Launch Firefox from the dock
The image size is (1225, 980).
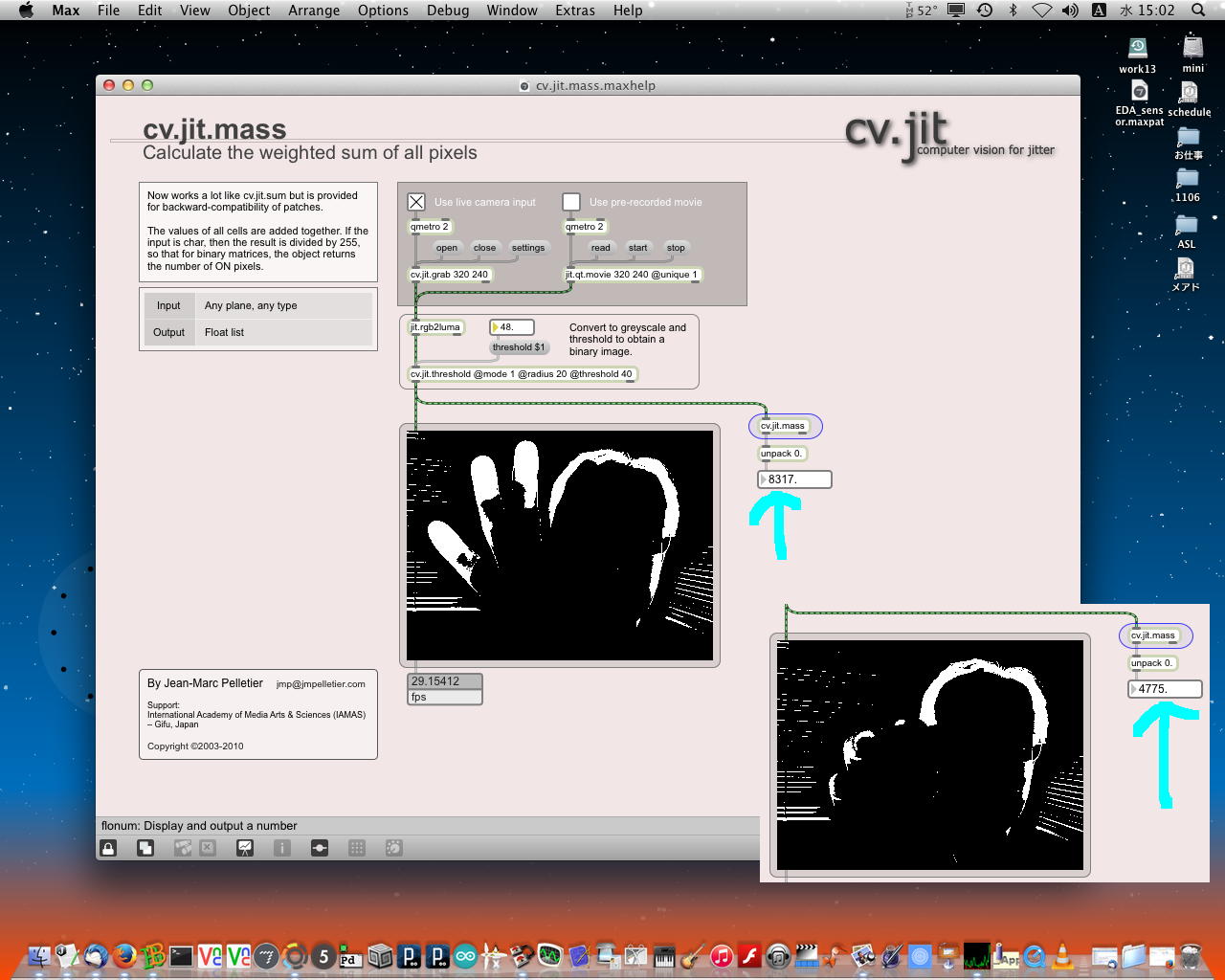123,955
